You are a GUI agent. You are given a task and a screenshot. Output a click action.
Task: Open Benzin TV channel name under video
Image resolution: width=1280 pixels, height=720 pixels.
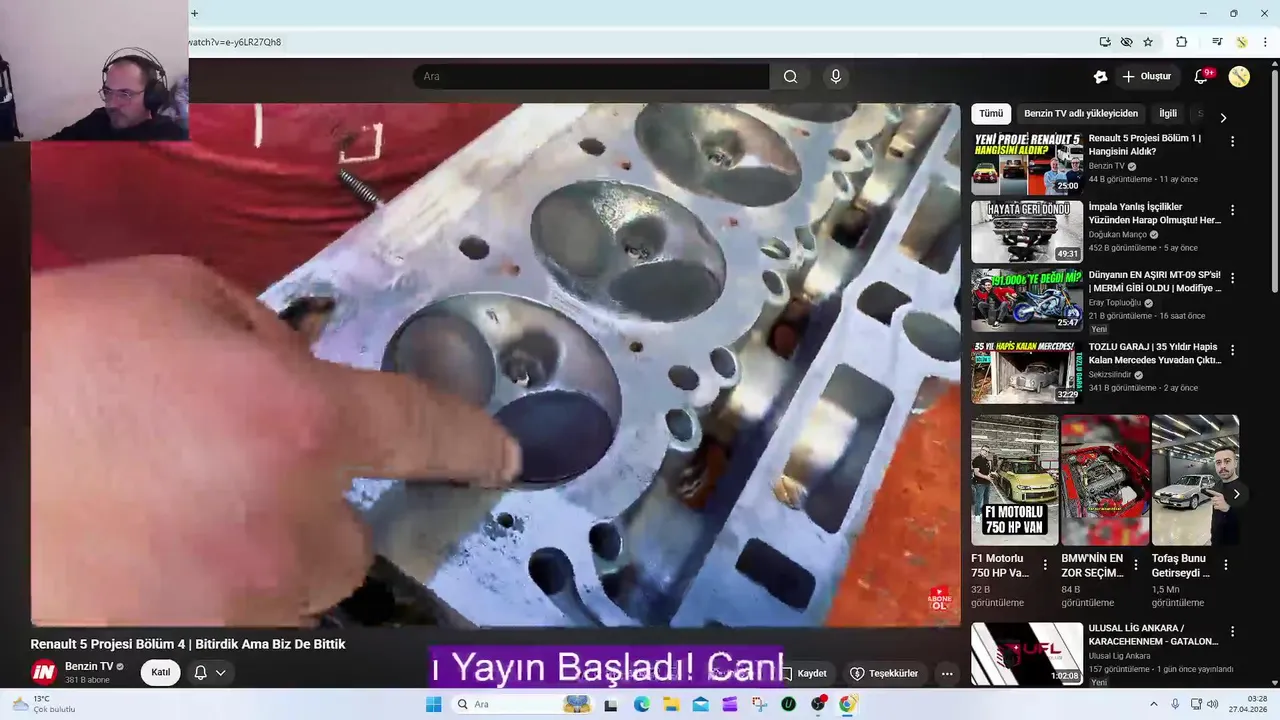pyautogui.click(x=89, y=666)
